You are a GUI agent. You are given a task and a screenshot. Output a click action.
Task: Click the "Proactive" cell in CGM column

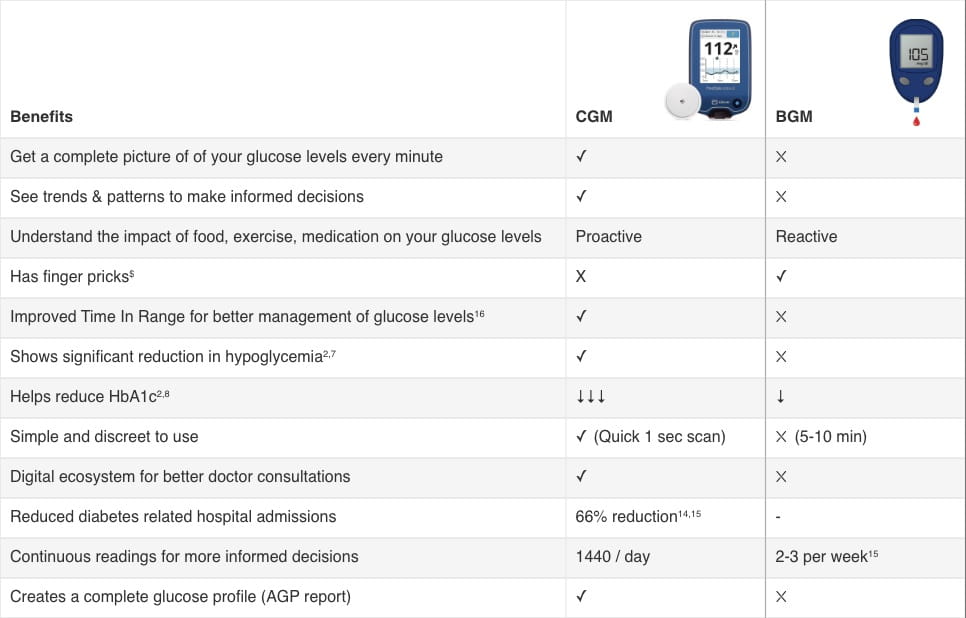608,236
